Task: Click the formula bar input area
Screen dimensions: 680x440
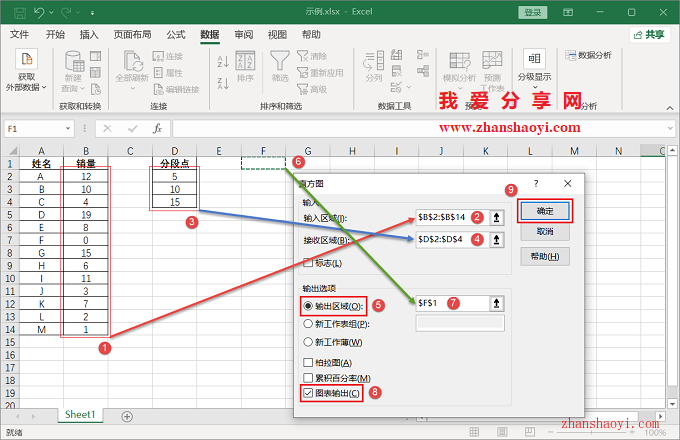Action: 418,129
